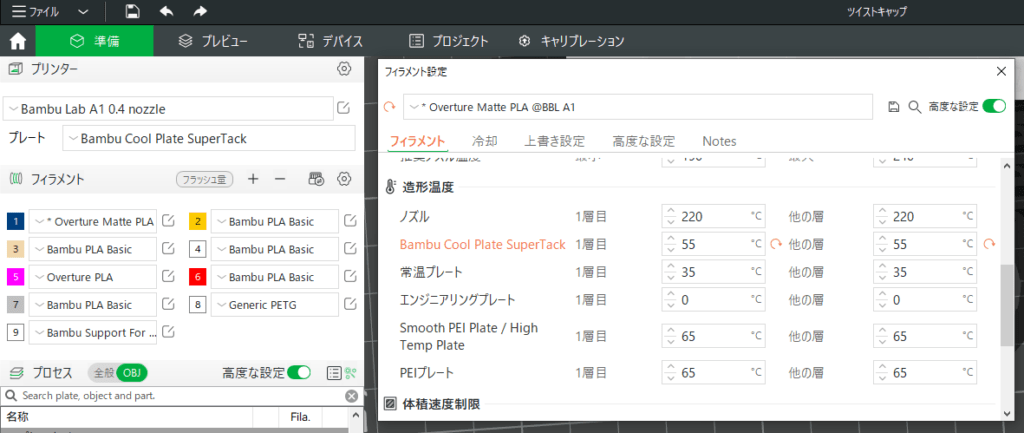
Task: Remove a filament with minus icon
Action: [x=280, y=179]
